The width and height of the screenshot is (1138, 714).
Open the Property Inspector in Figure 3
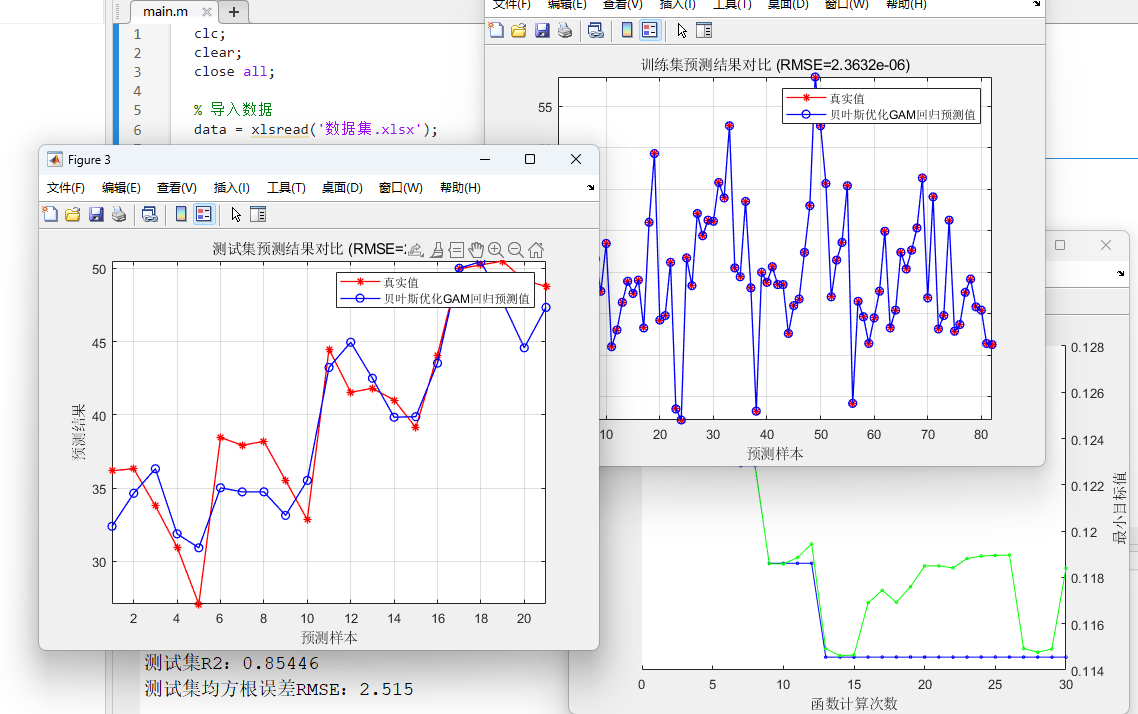point(256,214)
